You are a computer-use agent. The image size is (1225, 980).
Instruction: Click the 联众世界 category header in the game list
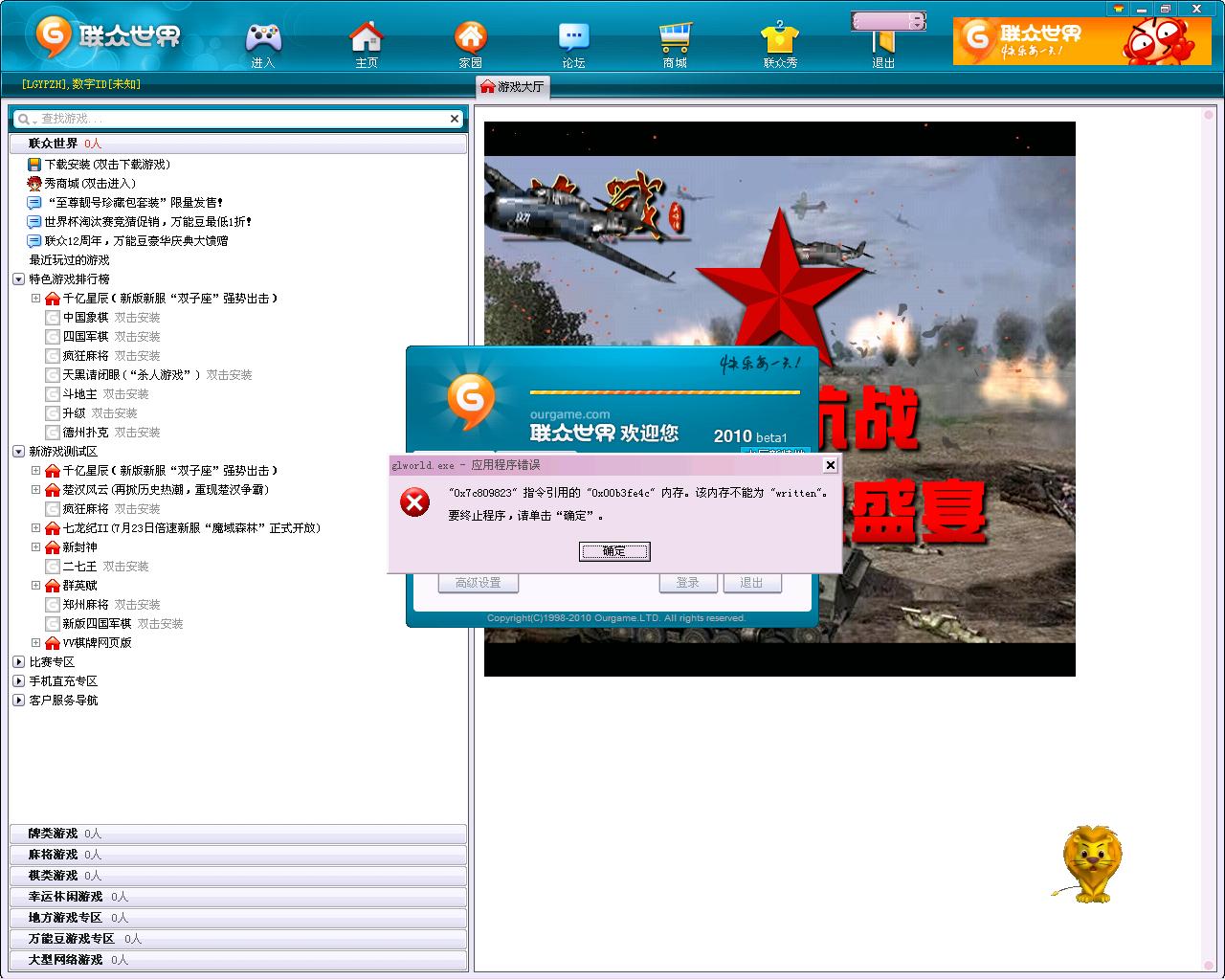[238, 144]
